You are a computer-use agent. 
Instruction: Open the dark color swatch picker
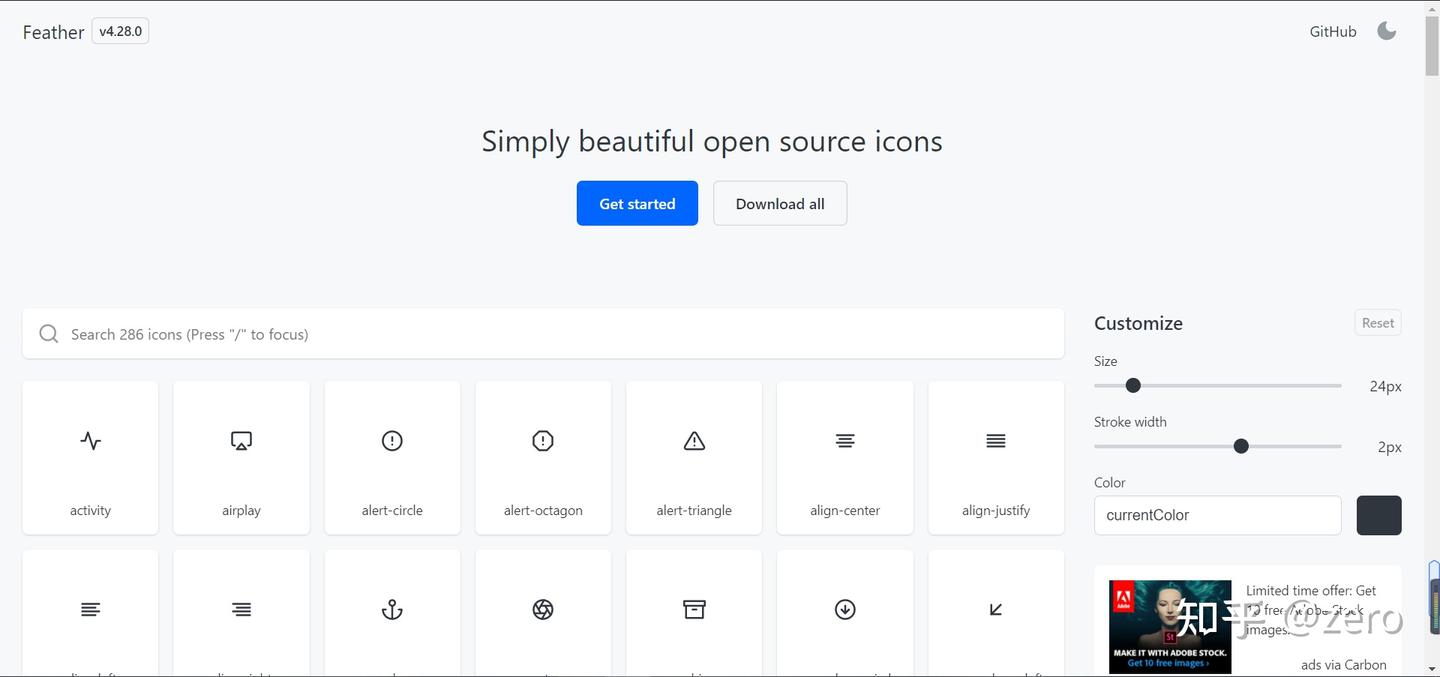[1379, 515]
